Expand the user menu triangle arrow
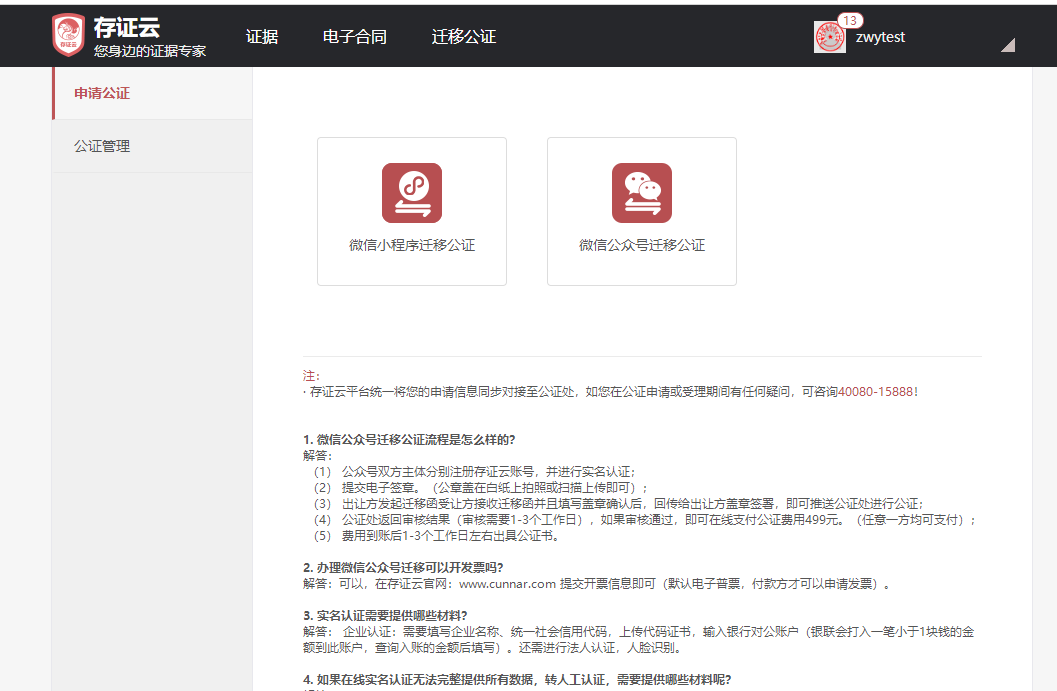Screen dimensions: 1057x691 (x=1008, y=44)
